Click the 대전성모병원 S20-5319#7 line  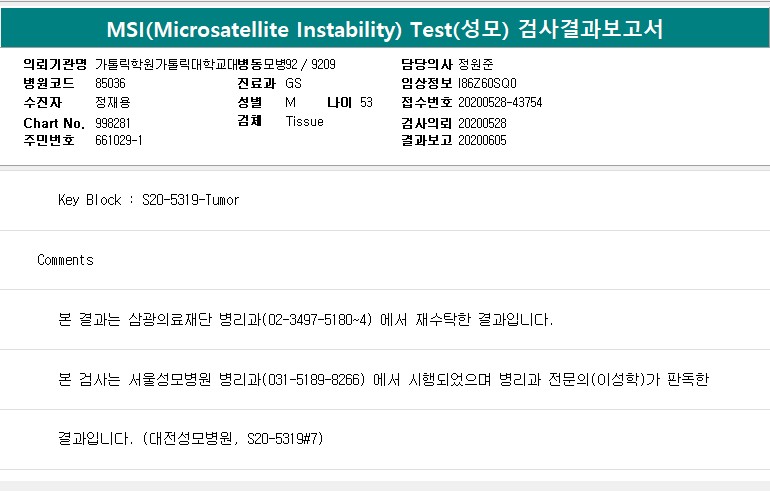pyautogui.click(x=192, y=439)
